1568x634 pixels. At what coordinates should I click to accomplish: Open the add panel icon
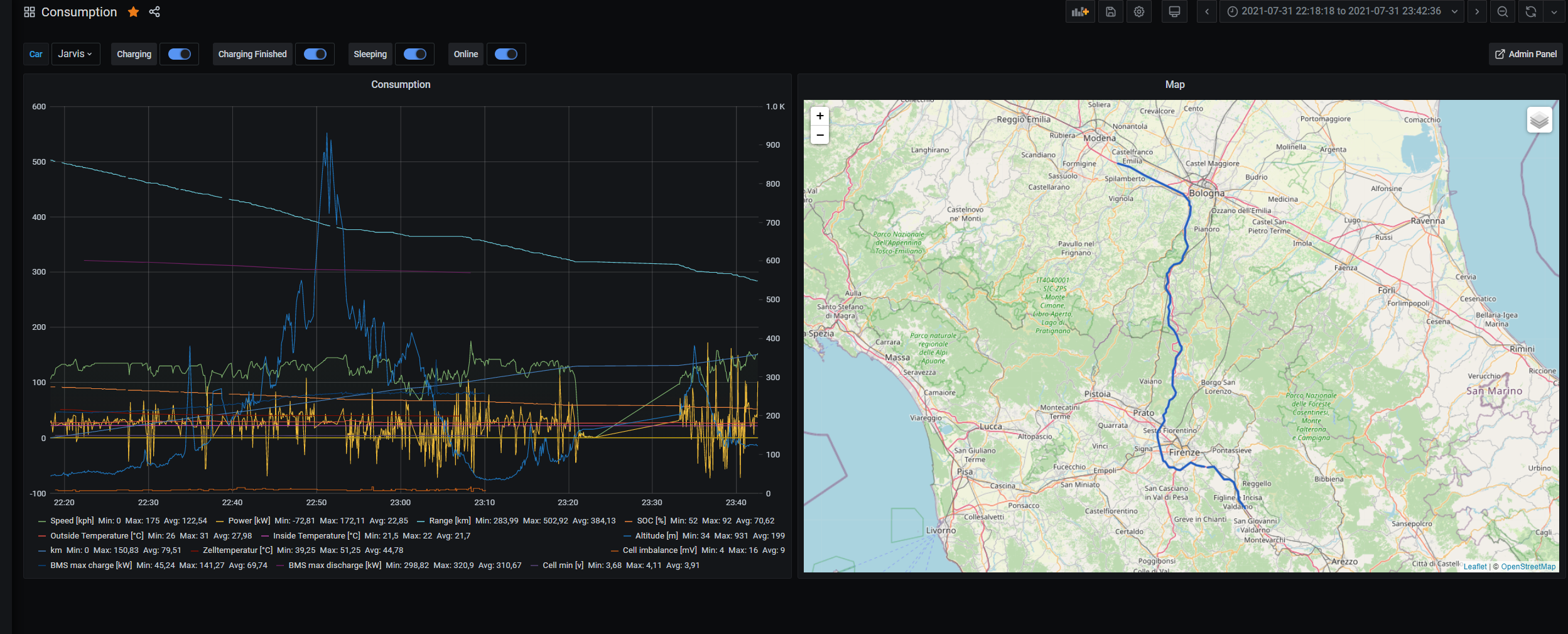[x=1080, y=12]
